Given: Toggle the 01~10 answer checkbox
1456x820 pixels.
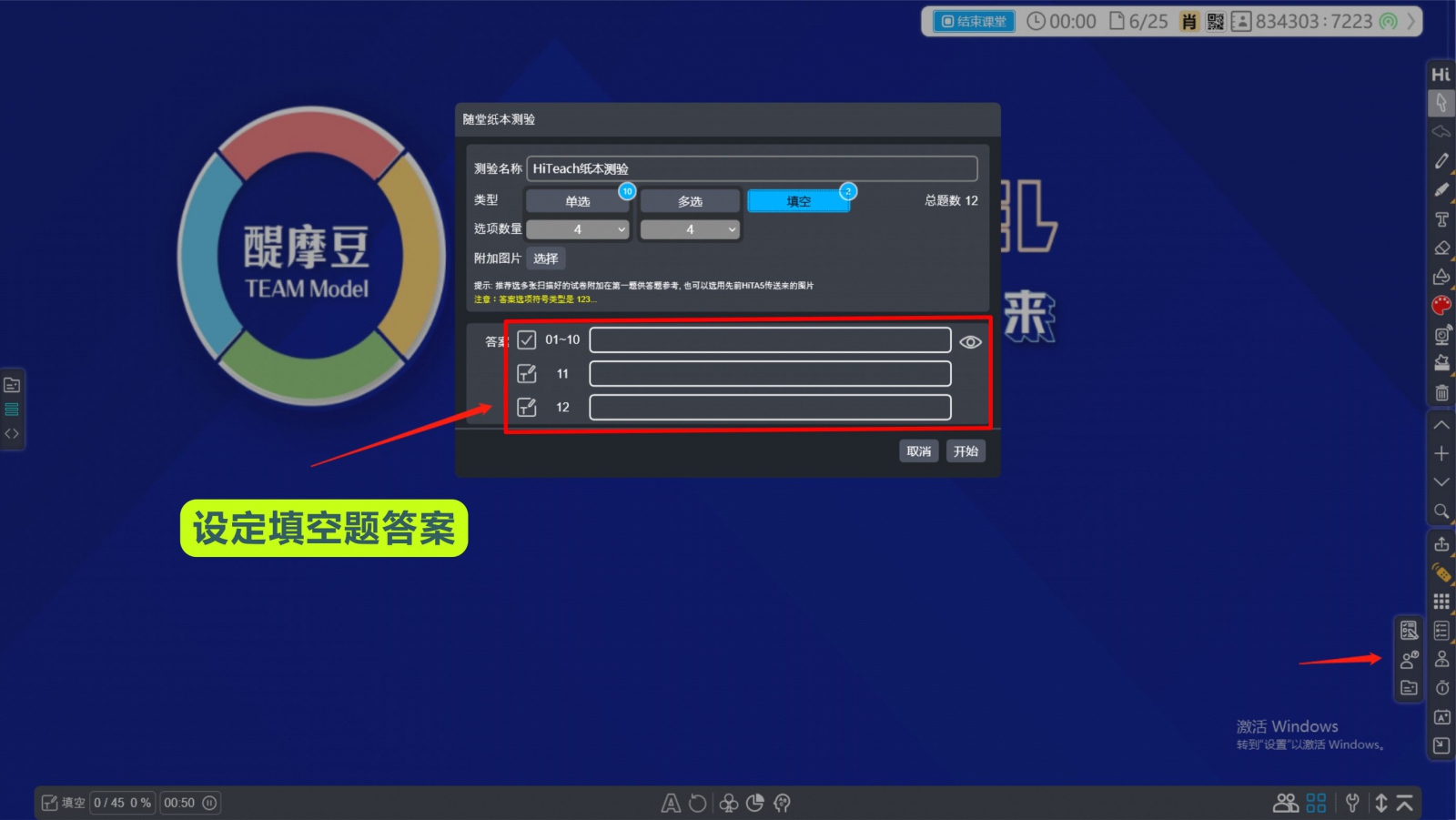Looking at the screenshot, I should click(x=527, y=339).
